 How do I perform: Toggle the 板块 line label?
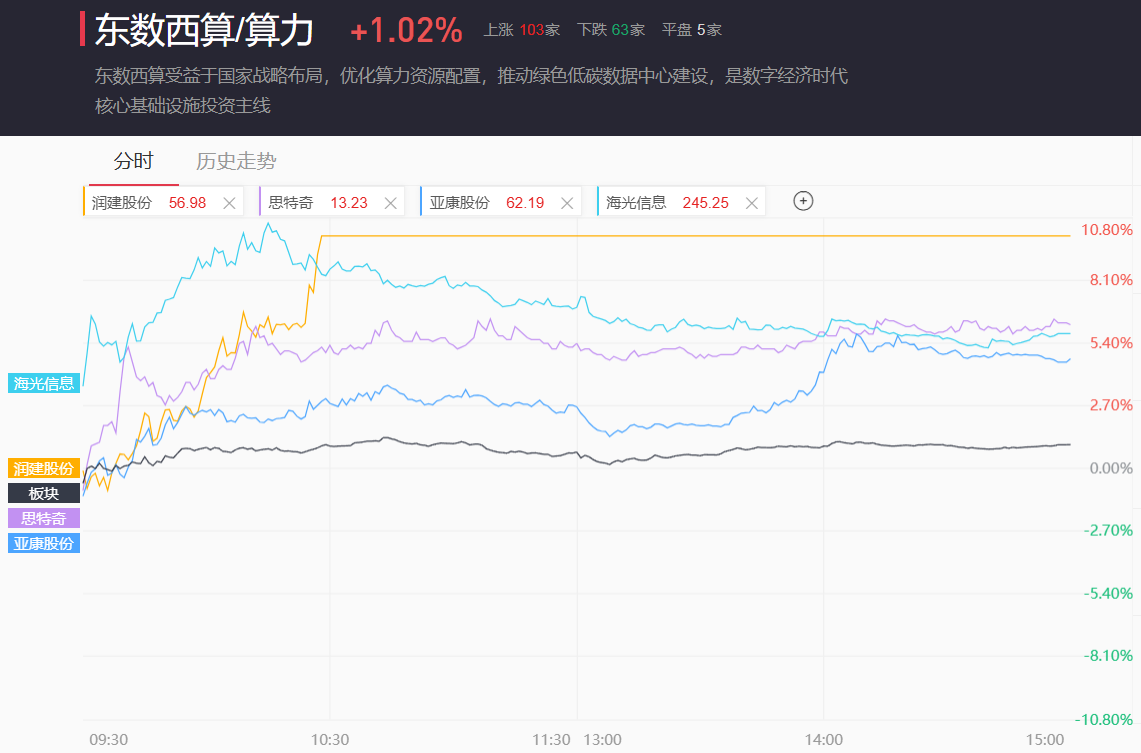pyautogui.click(x=44, y=493)
